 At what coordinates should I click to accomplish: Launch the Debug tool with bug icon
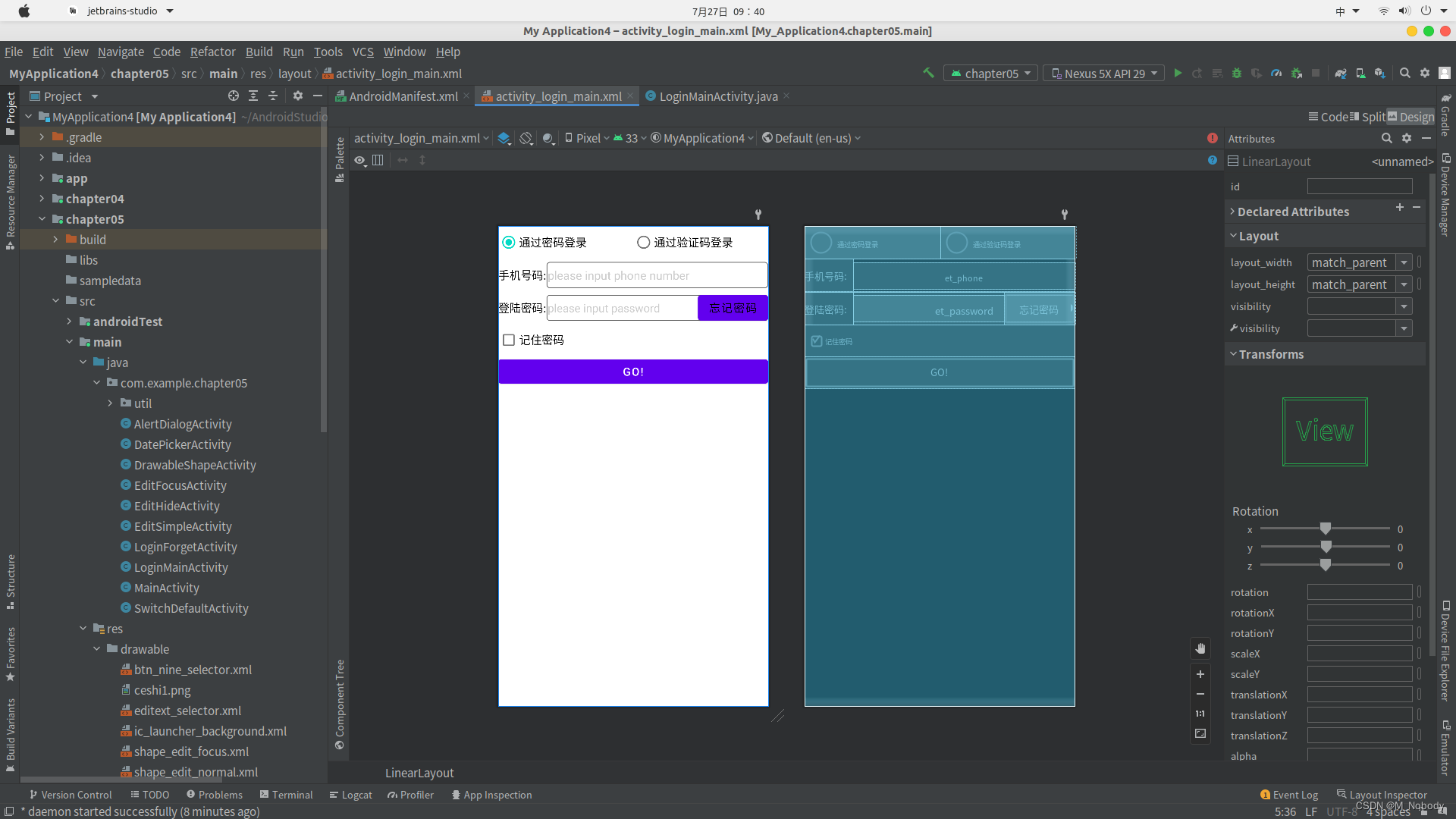(1237, 73)
